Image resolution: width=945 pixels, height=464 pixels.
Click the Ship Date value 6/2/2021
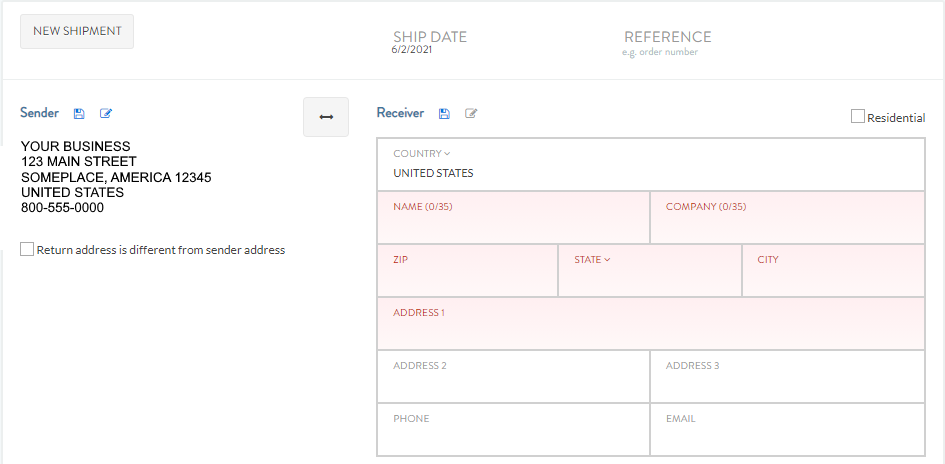[x=411, y=49]
